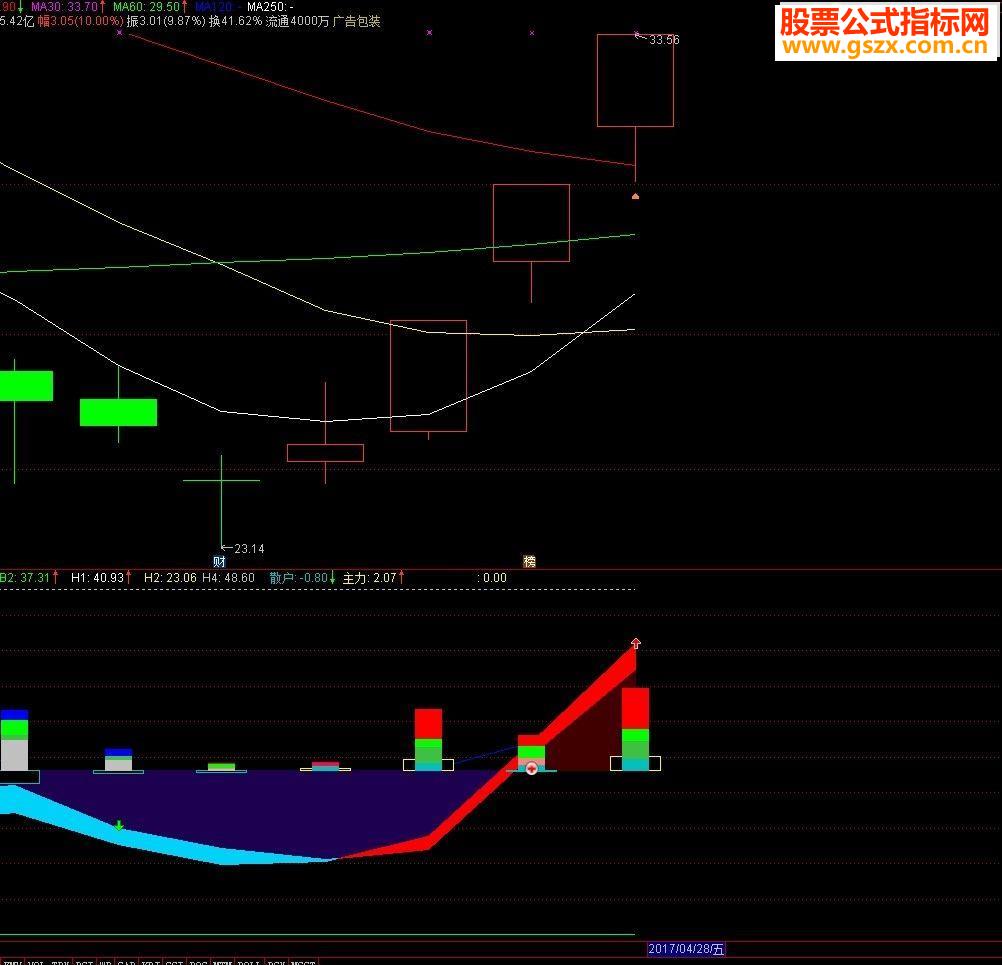Select the last hollow red candle near 33.56
The width and height of the screenshot is (1002, 965).
[x=635, y=81]
